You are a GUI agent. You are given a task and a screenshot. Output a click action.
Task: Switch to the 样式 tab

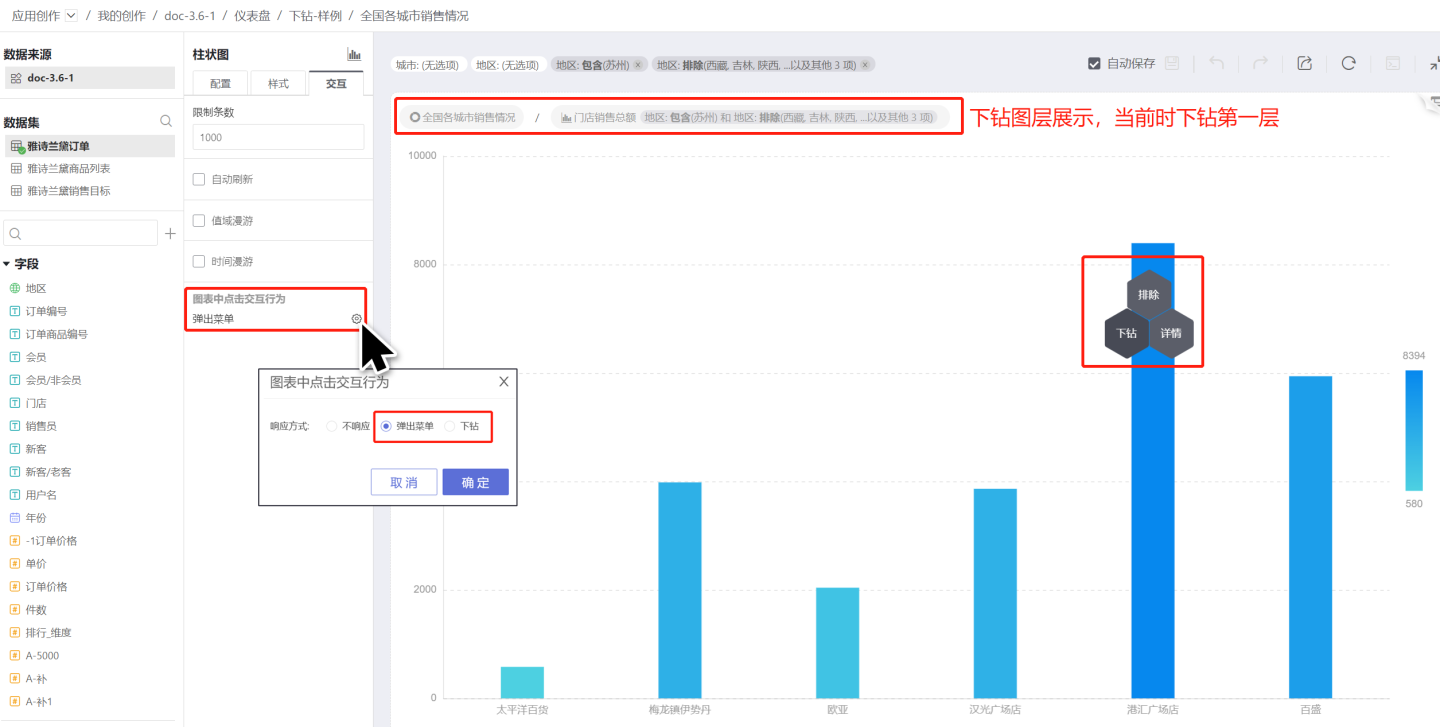click(279, 84)
